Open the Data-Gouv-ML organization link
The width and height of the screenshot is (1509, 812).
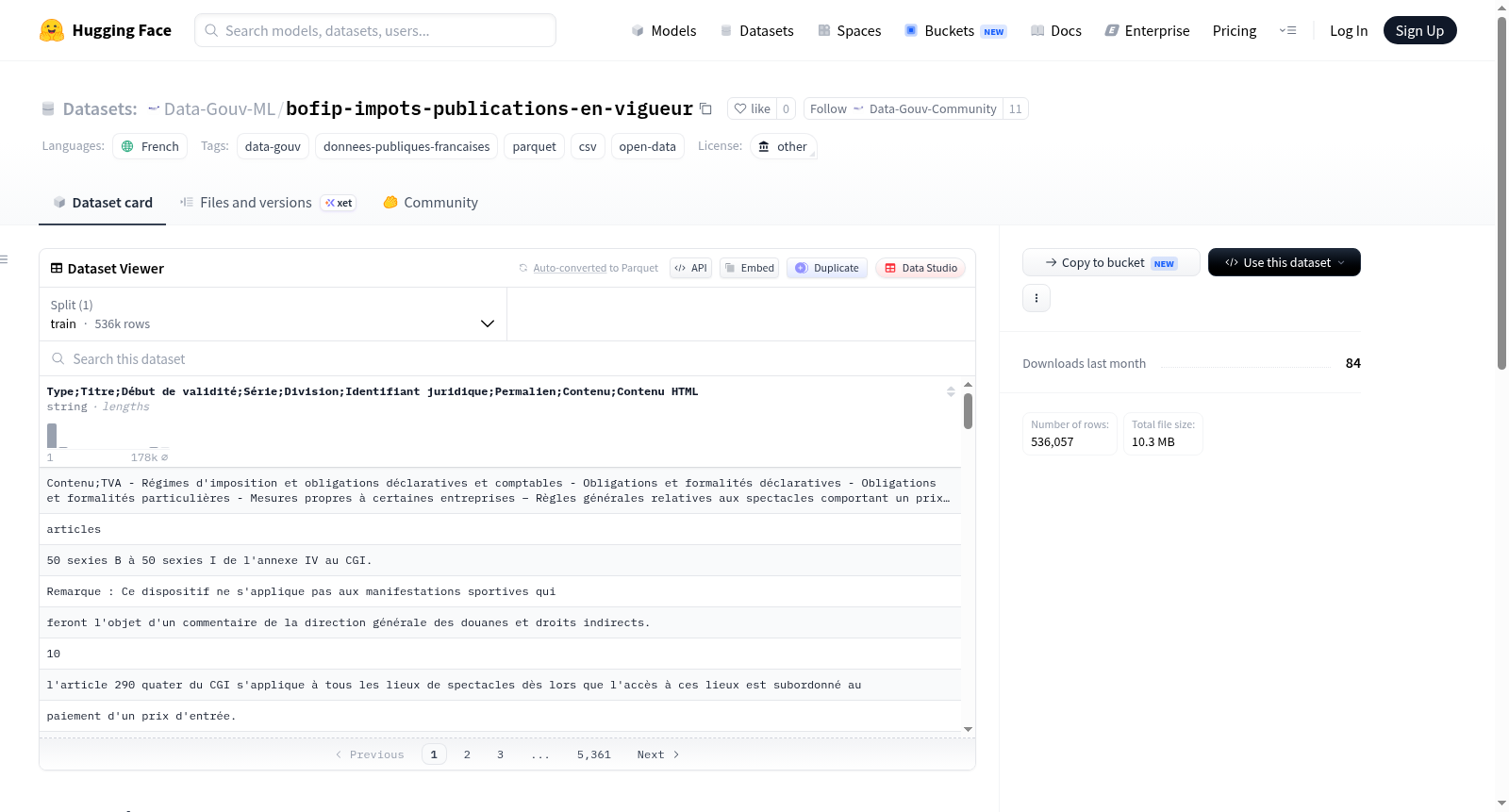point(220,108)
